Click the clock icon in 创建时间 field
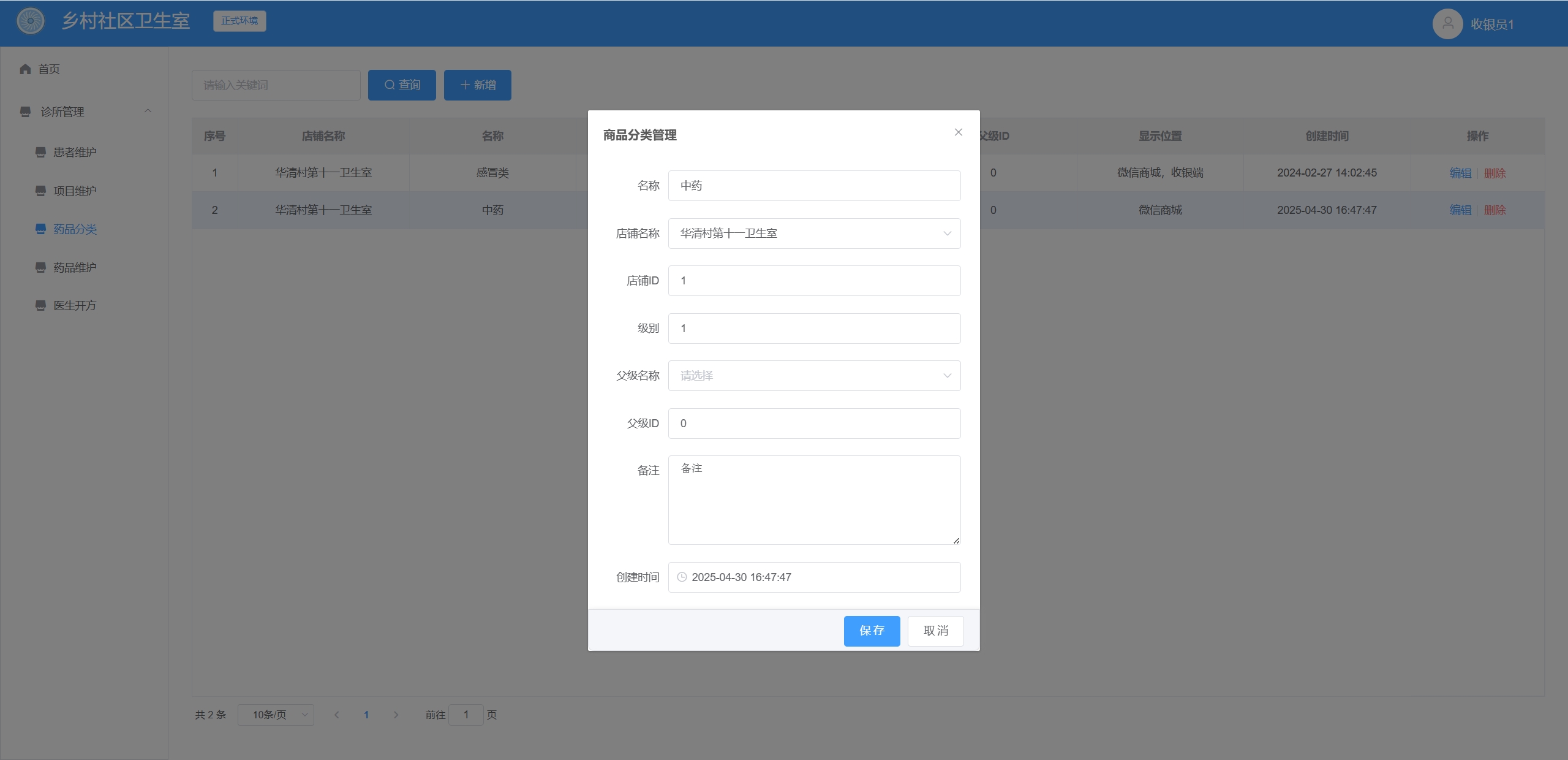The height and width of the screenshot is (760, 1568). tap(682, 577)
